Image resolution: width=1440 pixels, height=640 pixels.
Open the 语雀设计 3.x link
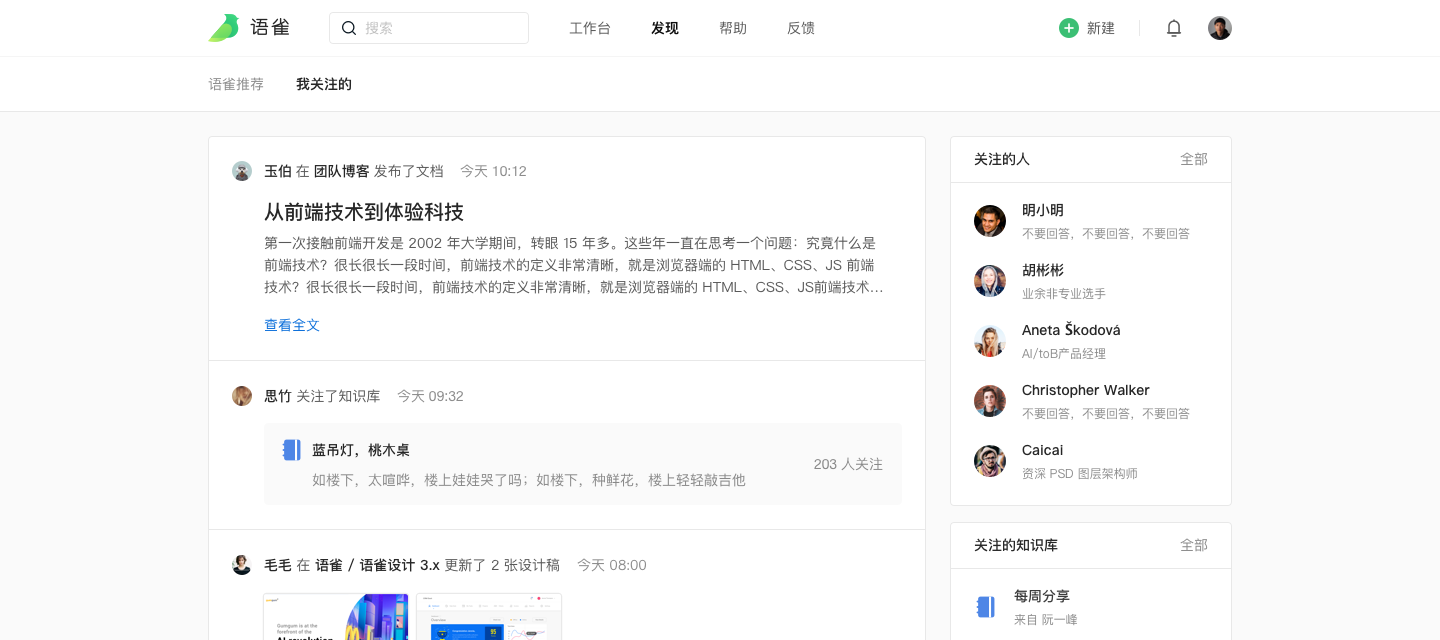click(400, 565)
